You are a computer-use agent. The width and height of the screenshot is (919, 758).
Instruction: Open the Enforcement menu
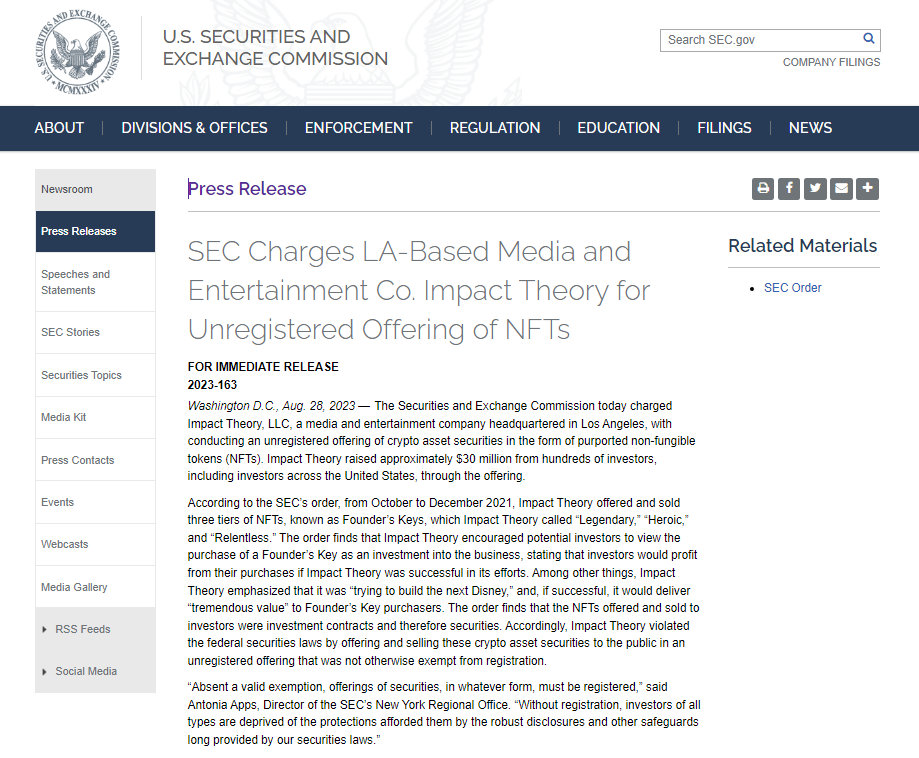358,128
